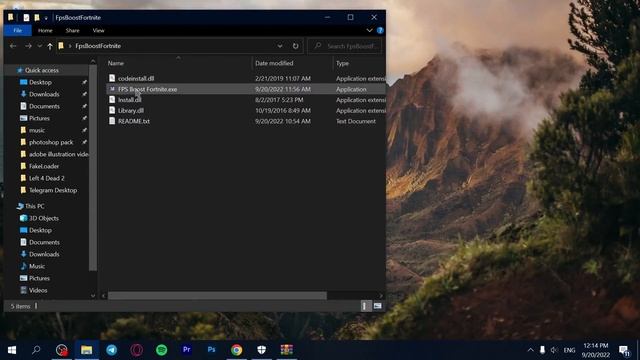Switch to Details view layout button
Viewport: 640px width, 360px height.
365,306
